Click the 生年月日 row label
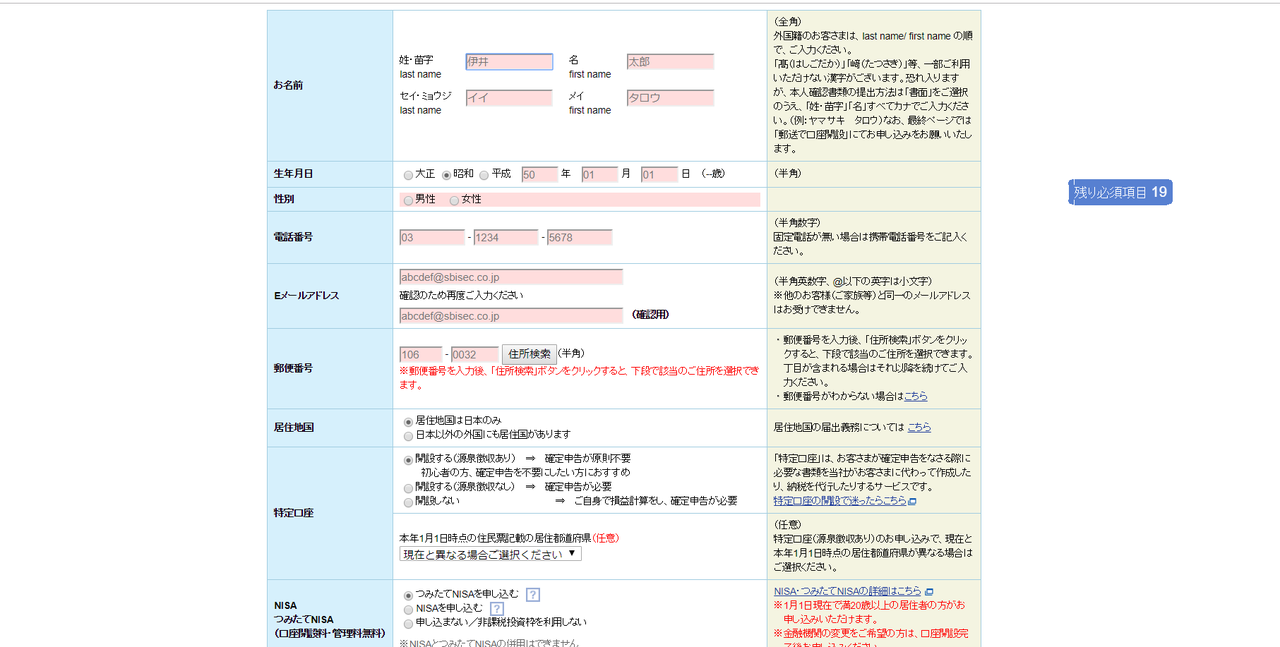Image resolution: width=1280 pixels, height=647 pixels. click(x=293, y=174)
